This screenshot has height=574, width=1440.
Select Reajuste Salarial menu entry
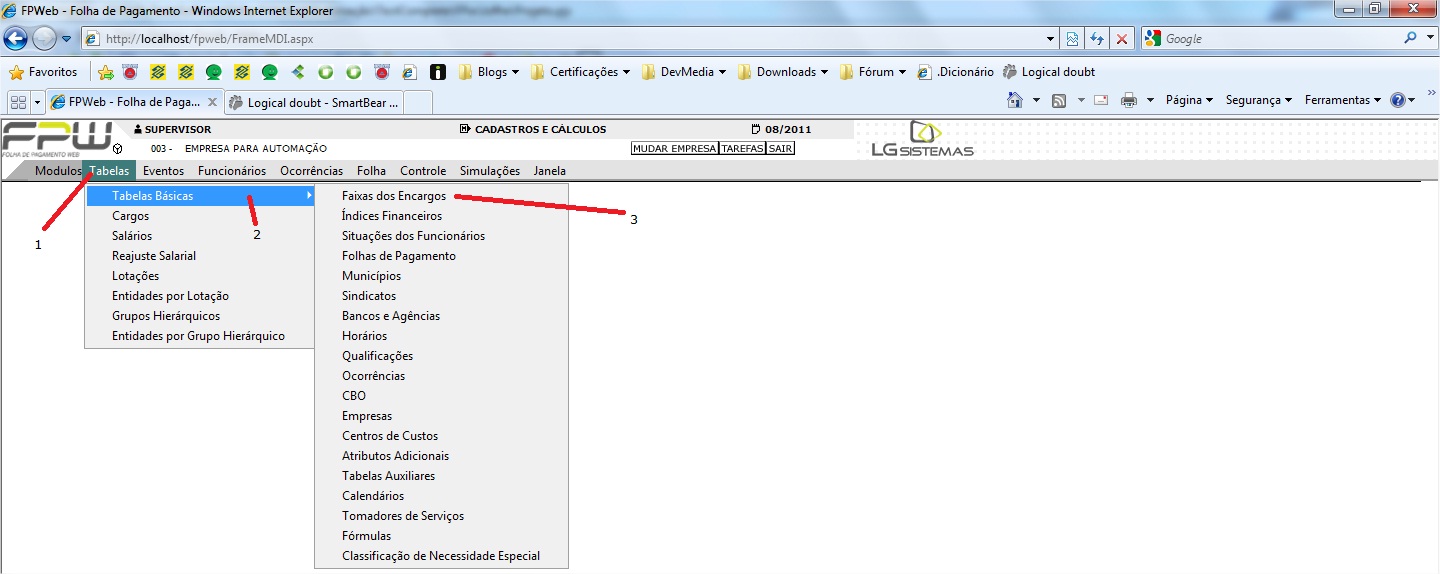(x=200, y=256)
